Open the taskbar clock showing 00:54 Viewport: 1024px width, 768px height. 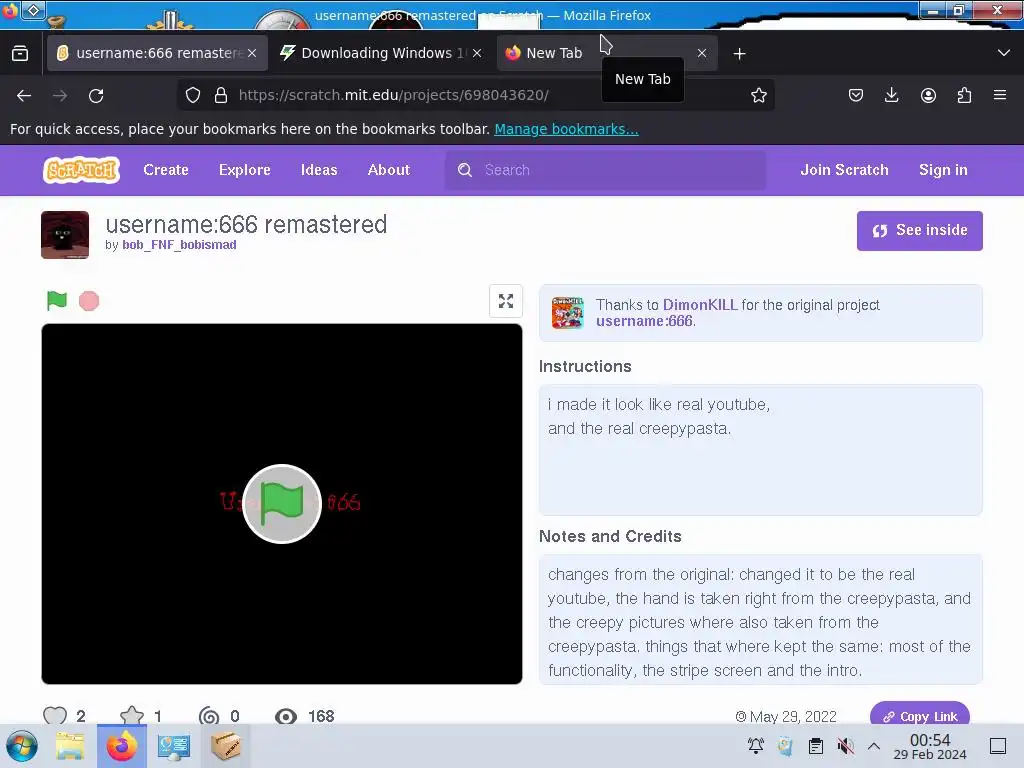(x=930, y=746)
